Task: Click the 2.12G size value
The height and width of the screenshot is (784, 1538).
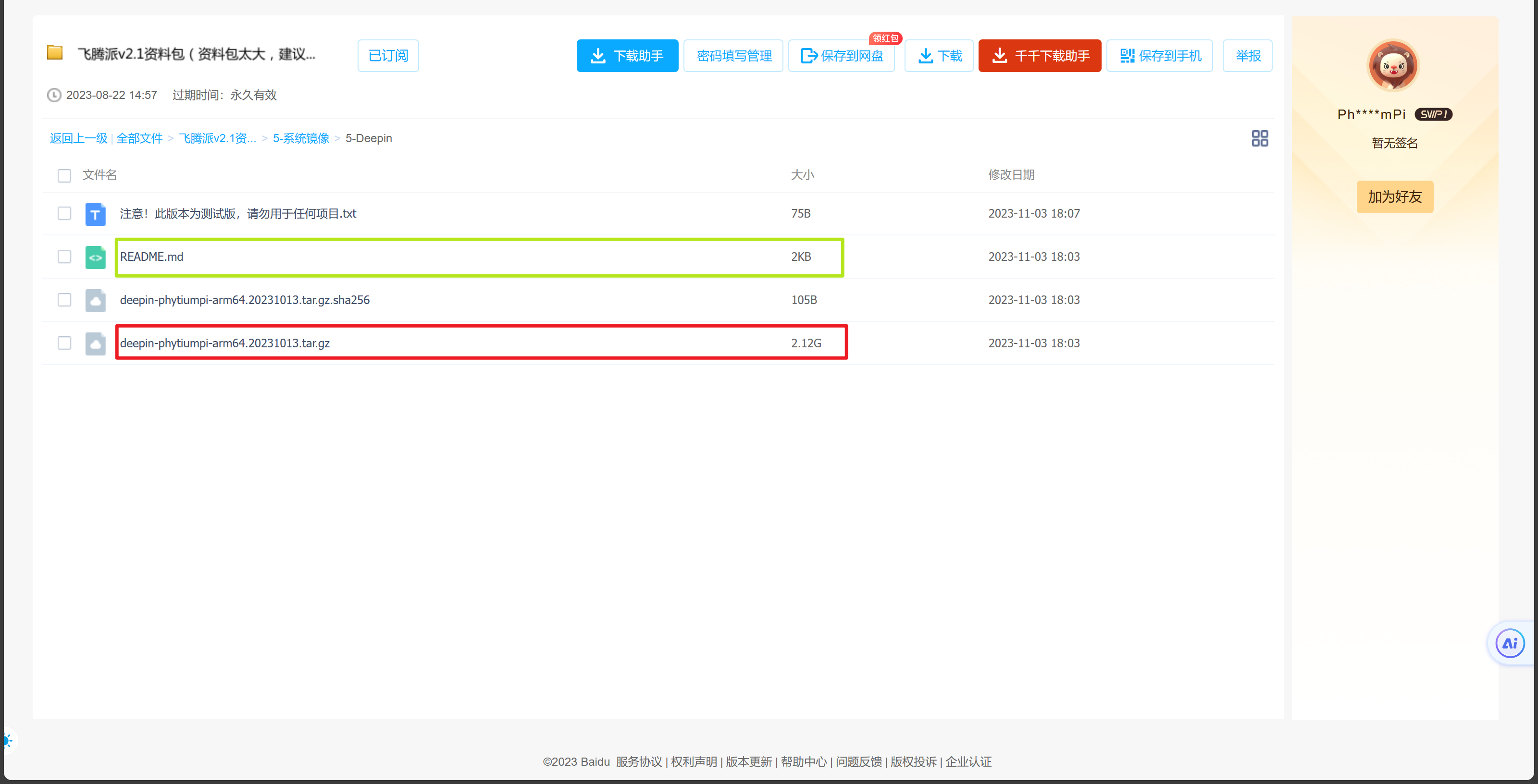Action: pos(806,343)
